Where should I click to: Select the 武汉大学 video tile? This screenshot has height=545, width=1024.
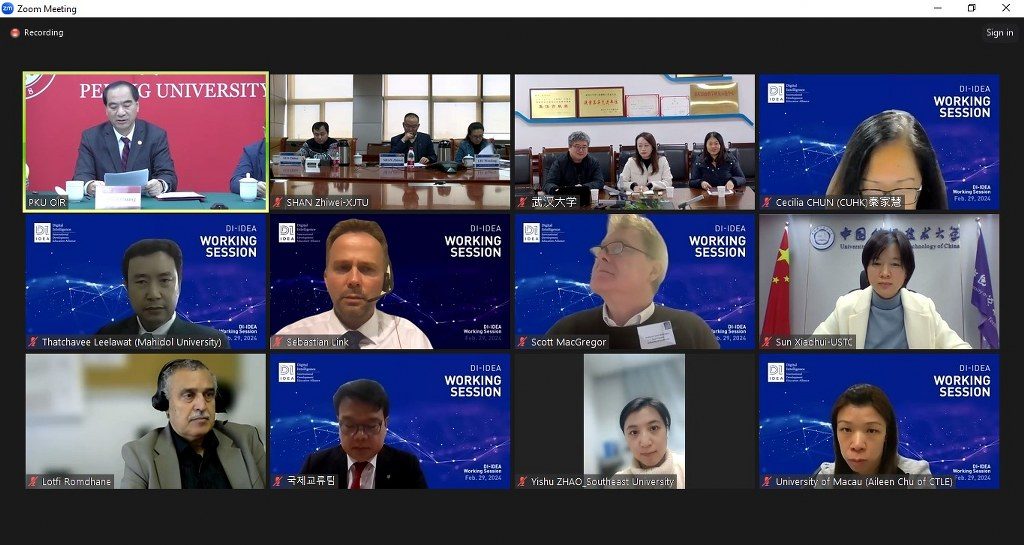635,142
